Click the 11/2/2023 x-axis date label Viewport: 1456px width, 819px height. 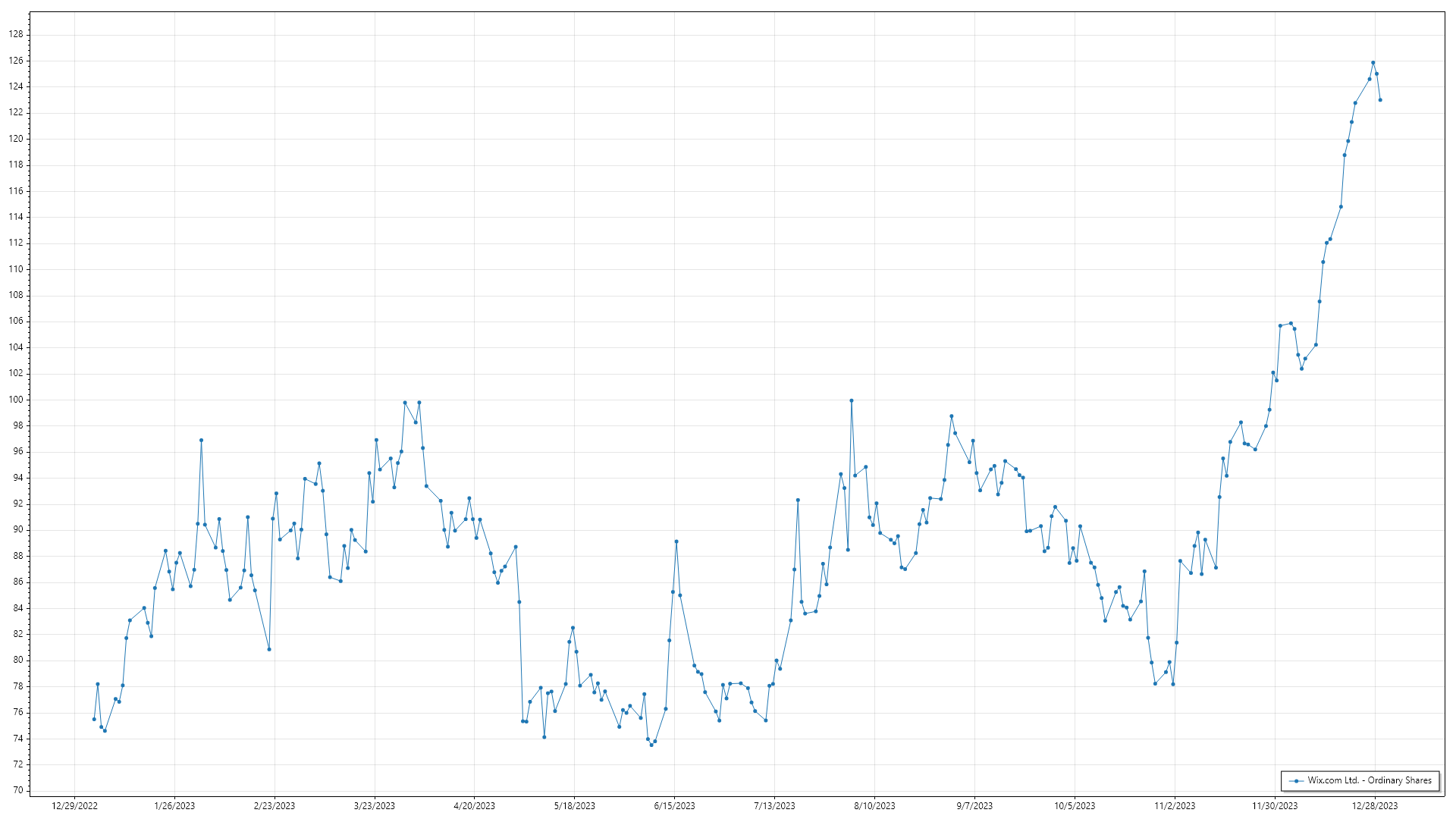coord(1175,806)
